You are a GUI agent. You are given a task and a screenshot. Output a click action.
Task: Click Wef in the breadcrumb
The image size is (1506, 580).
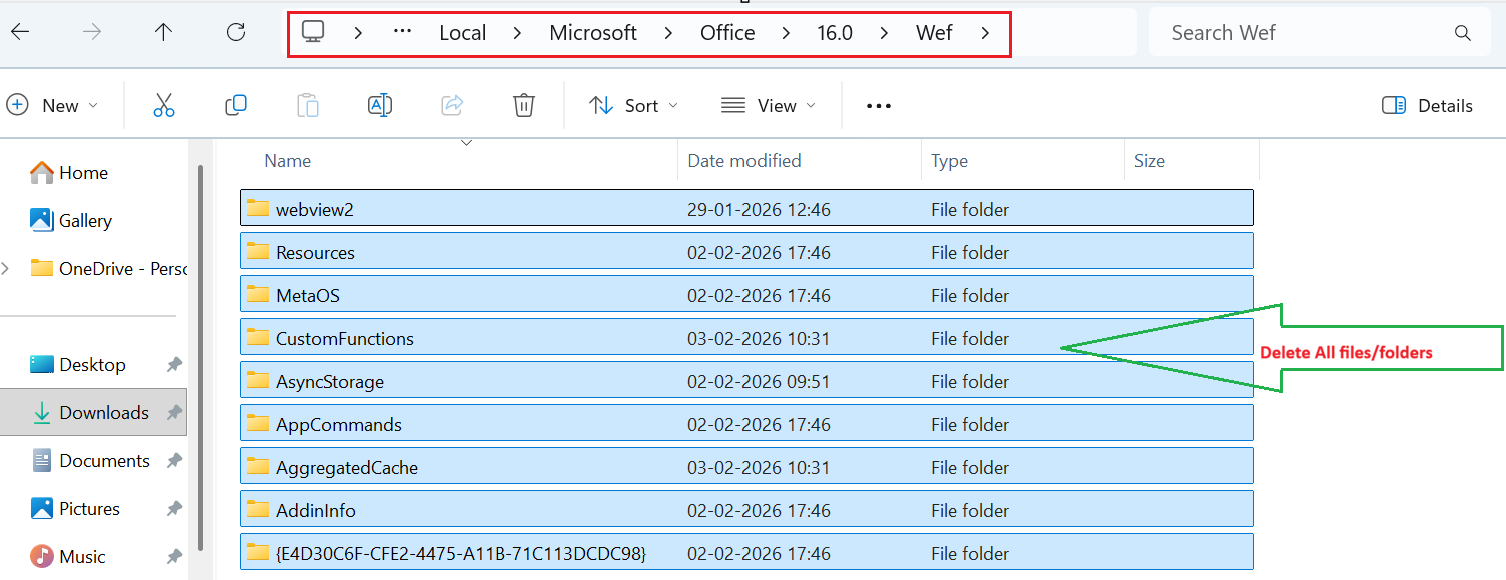coord(934,33)
